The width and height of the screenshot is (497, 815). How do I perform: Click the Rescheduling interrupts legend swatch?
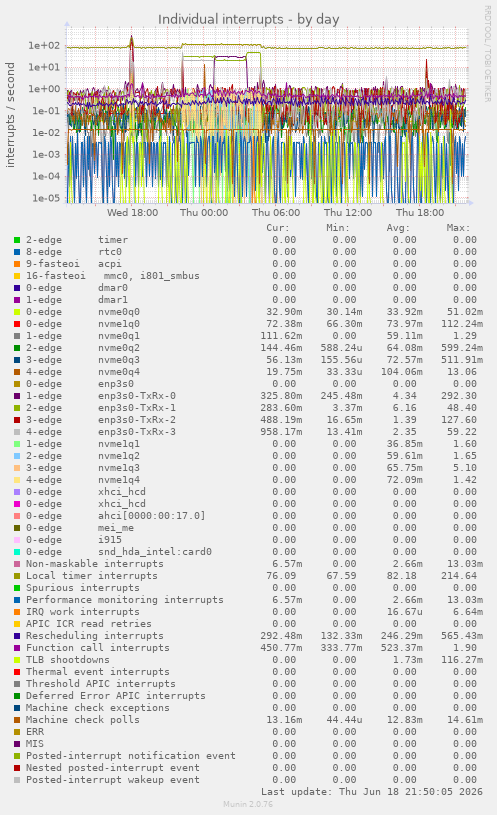pyautogui.click(x=17, y=636)
